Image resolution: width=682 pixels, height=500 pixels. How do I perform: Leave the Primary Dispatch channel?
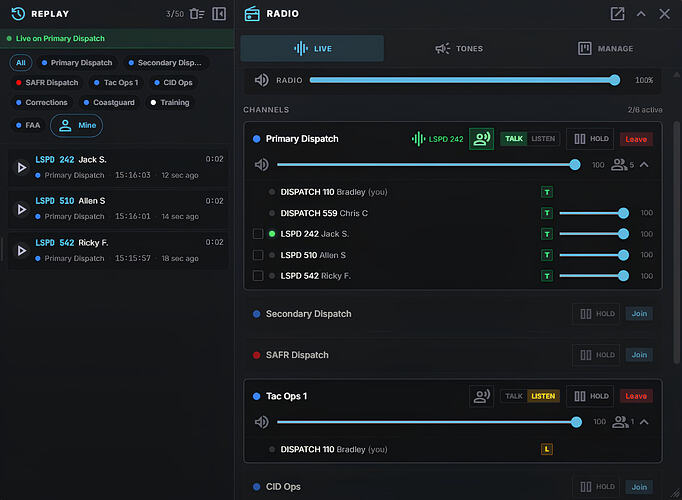click(x=636, y=139)
